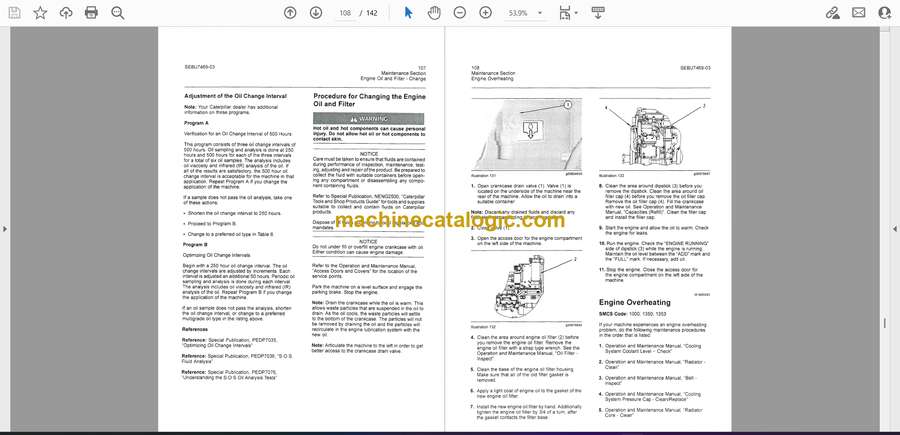Share a link to the file

point(832,13)
